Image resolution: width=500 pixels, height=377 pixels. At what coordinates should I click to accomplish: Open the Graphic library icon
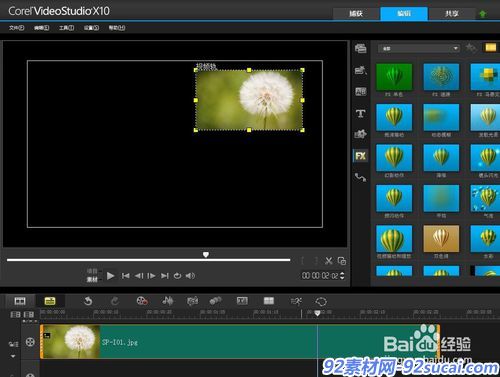pyautogui.click(x=361, y=134)
